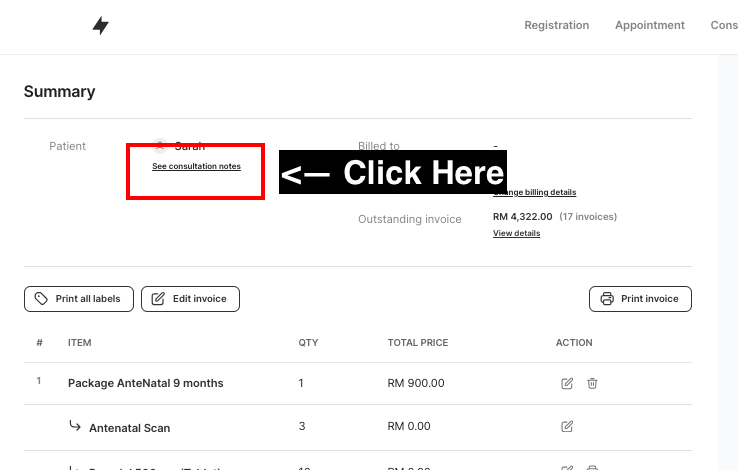Follow the See consultation notes link

click(x=196, y=166)
